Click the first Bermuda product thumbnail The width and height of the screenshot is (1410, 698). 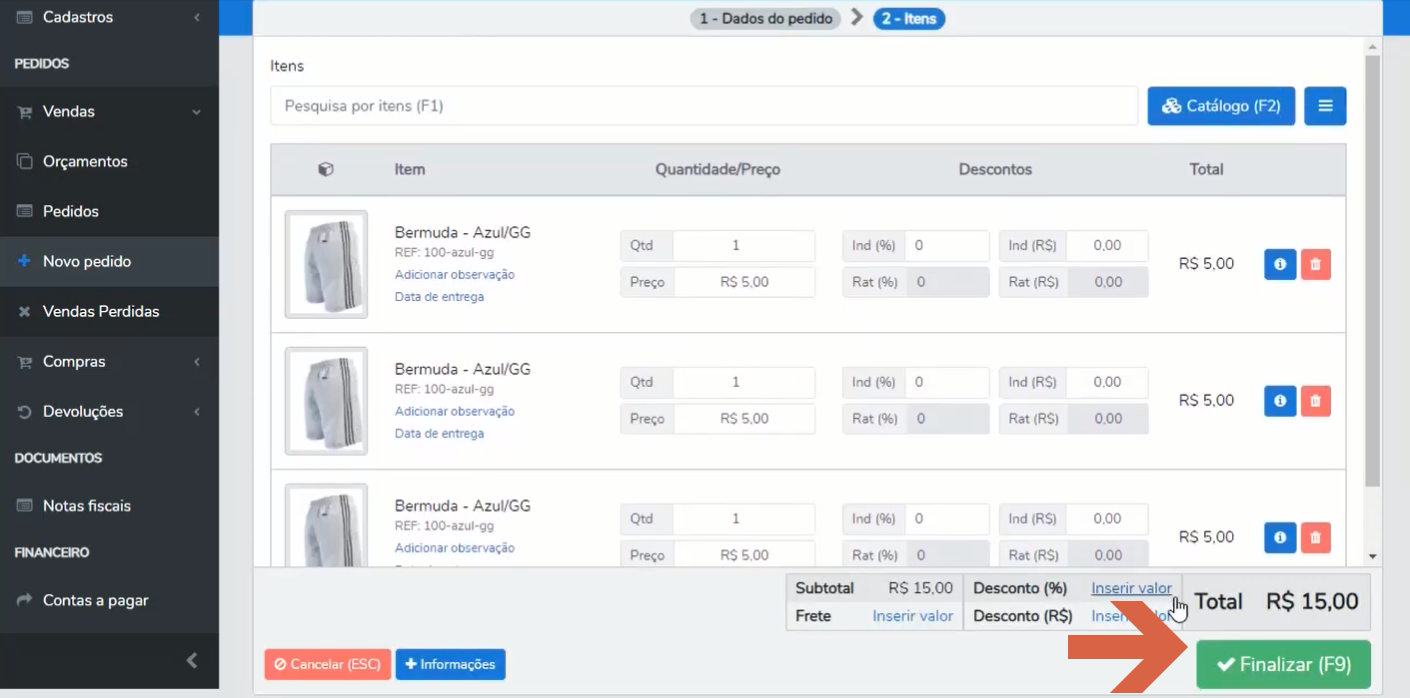326,264
